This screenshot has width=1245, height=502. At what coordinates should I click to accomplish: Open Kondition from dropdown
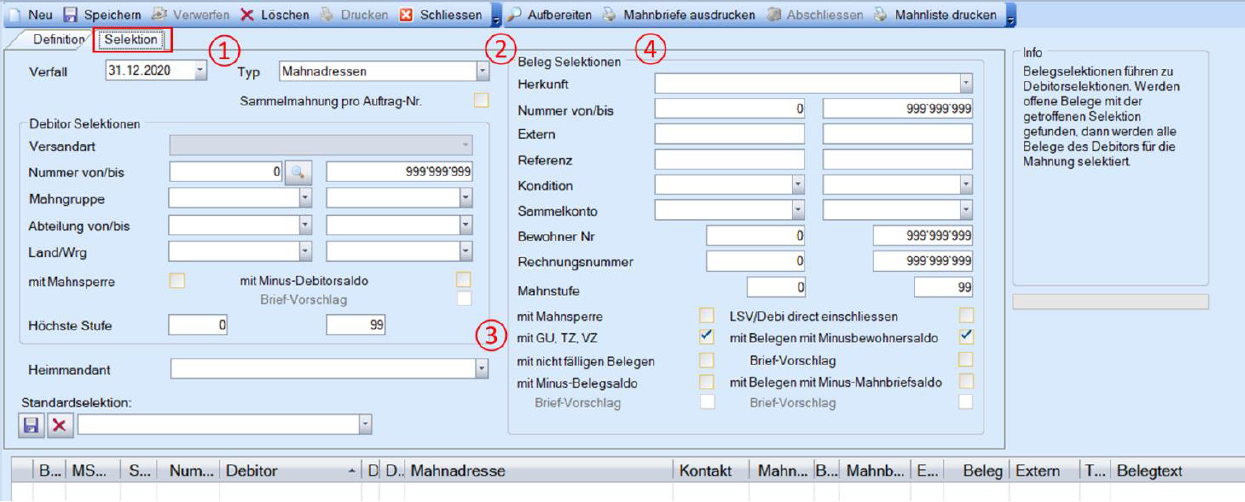pos(797,185)
